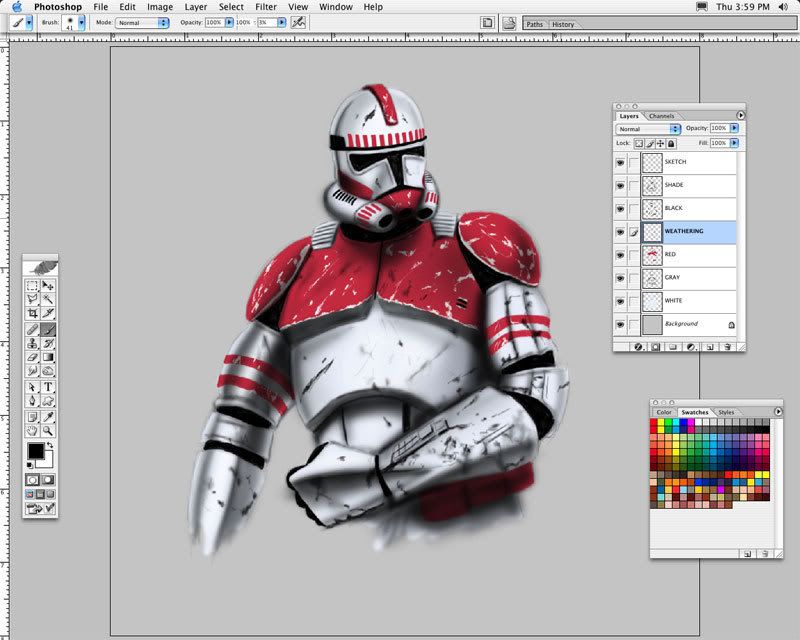Toggle lock transparent pixels in Layers panel
The width and height of the screenshot is (800, 640).
click(x=639, y=143)
